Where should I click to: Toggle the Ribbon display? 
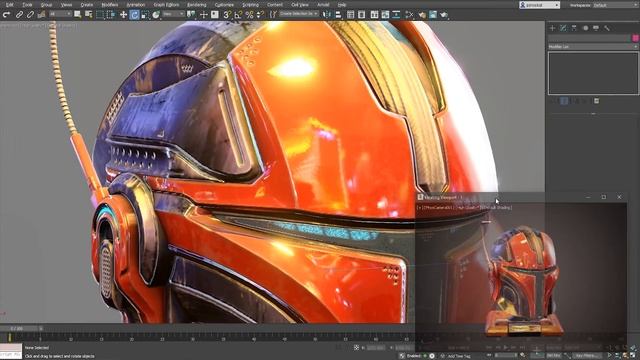tap(374, 15)
